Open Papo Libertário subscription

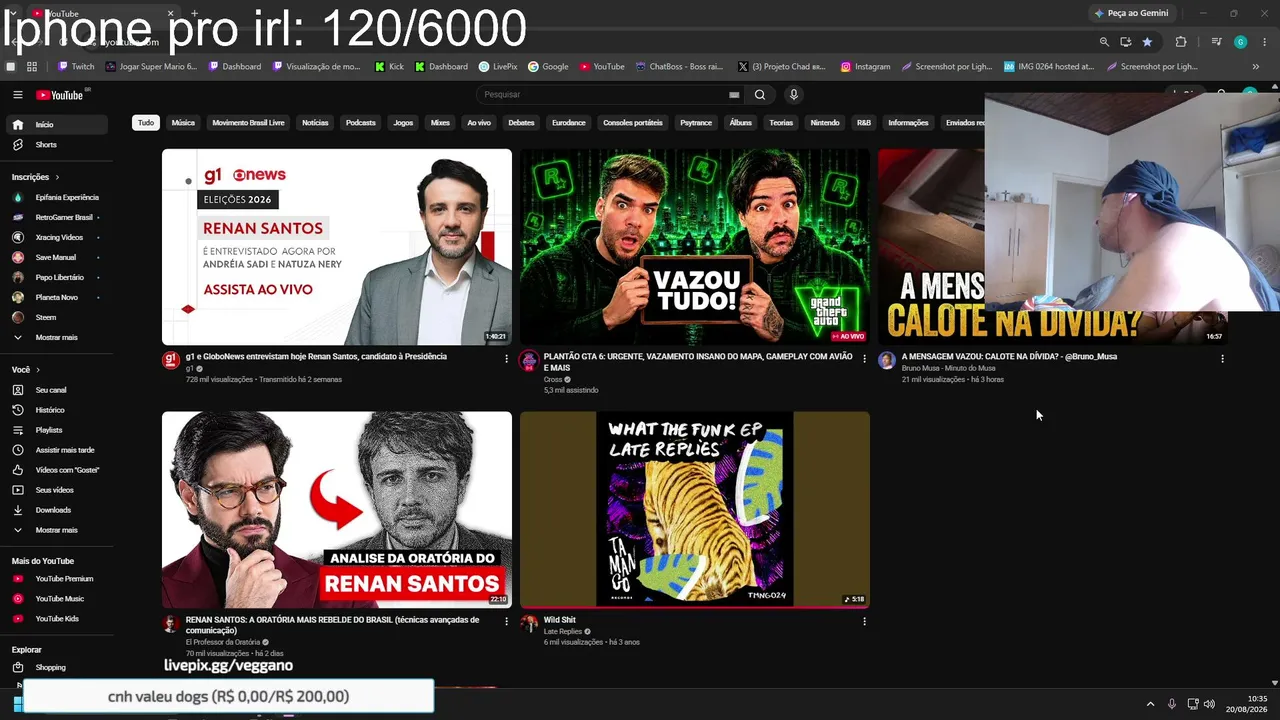click(x=56, y=278)
